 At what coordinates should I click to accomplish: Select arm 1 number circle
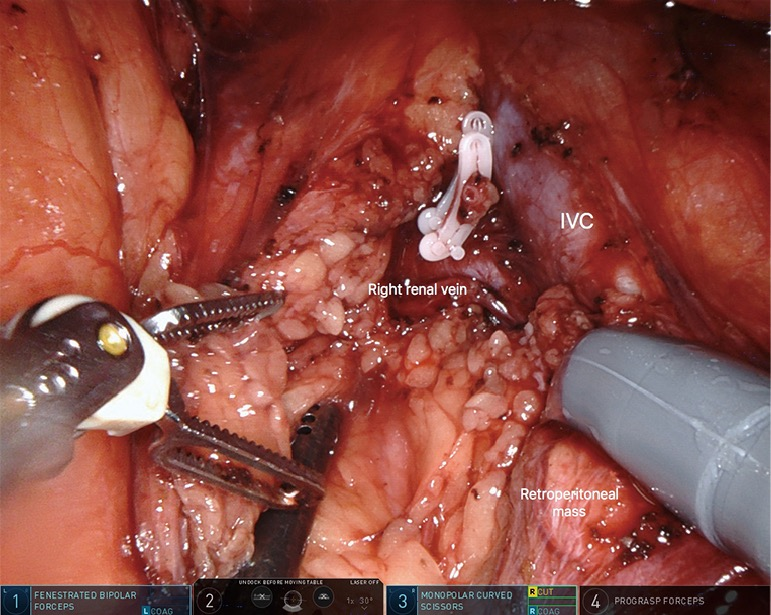[x=17, y=601]
